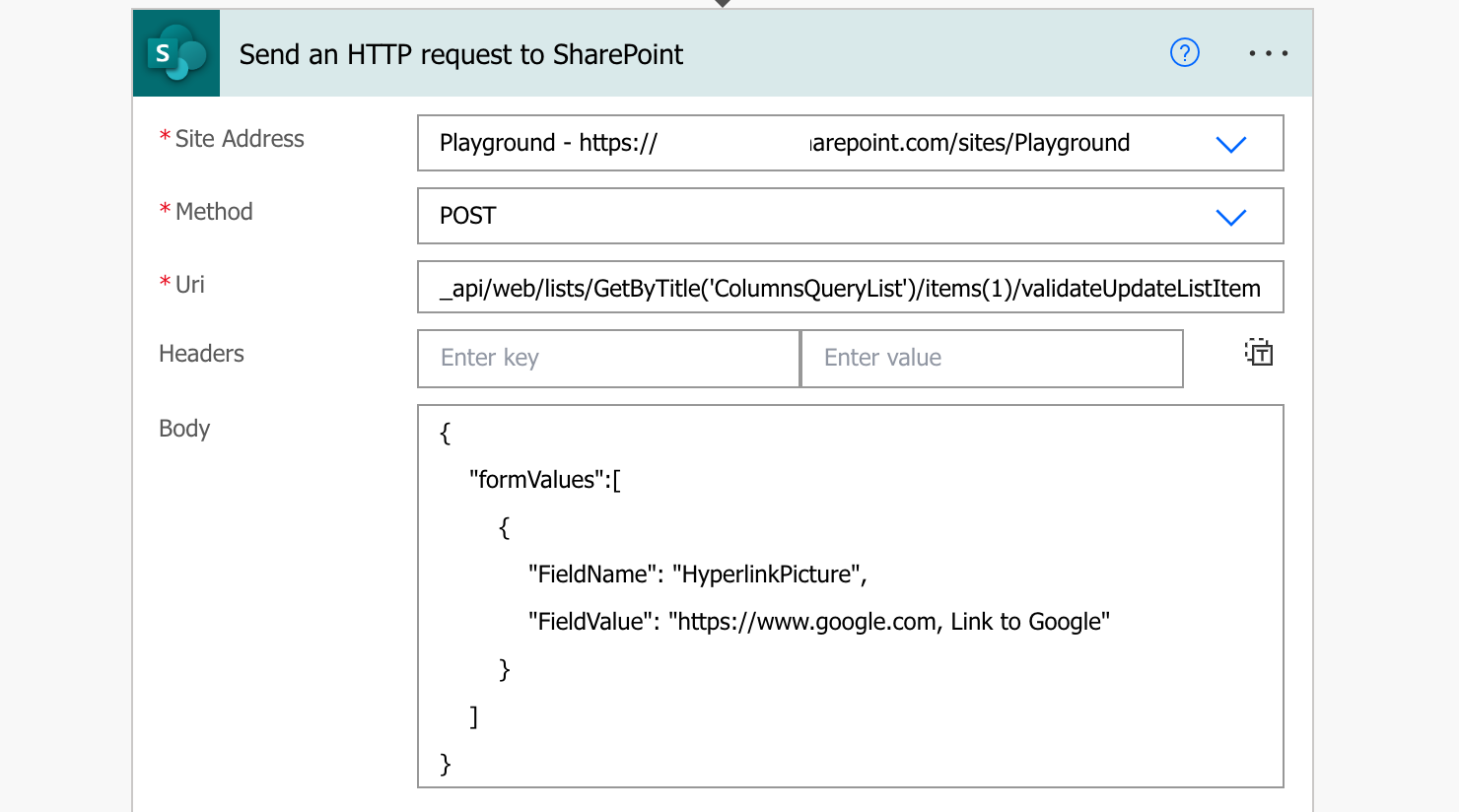This screenshot has width=1459, height=812.
Task: Click the Headers 'Enter value' field
Action: pos(992,358)
